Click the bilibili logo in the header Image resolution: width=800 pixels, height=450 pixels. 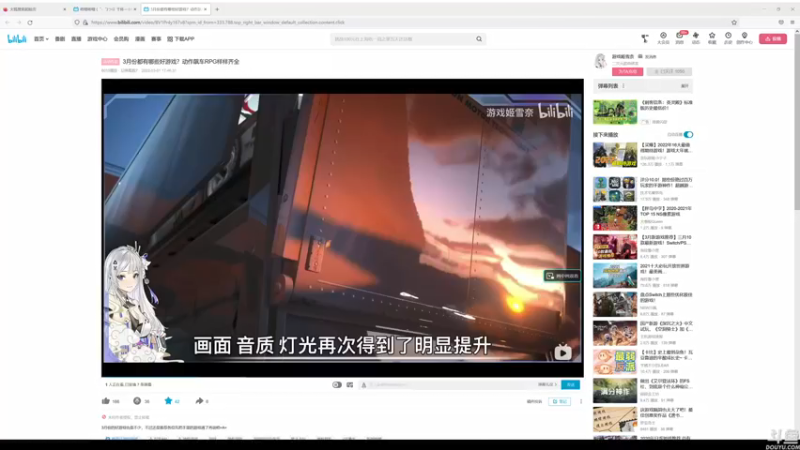coord(17,39)
